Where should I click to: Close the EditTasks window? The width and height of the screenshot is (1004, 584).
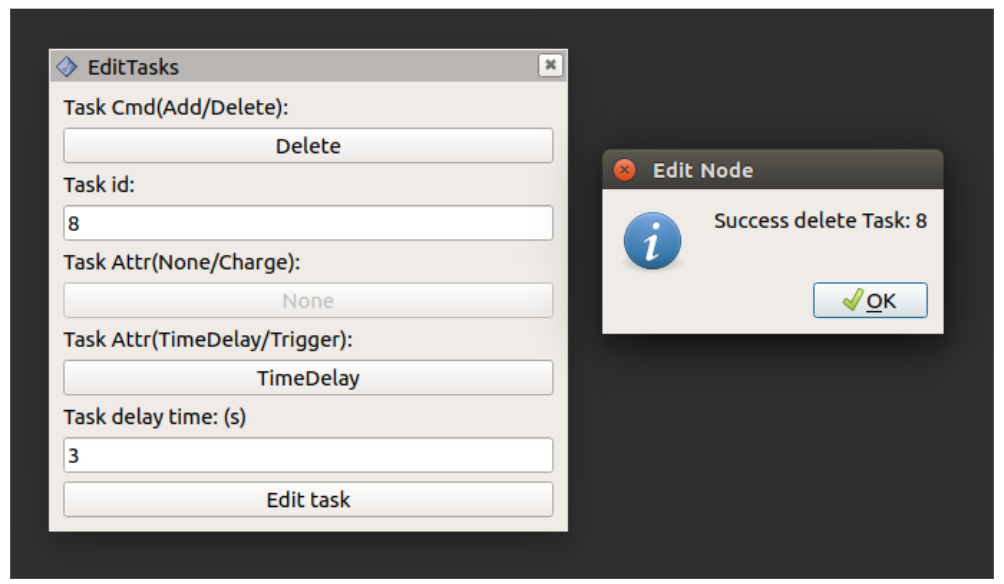pos(549,66)
